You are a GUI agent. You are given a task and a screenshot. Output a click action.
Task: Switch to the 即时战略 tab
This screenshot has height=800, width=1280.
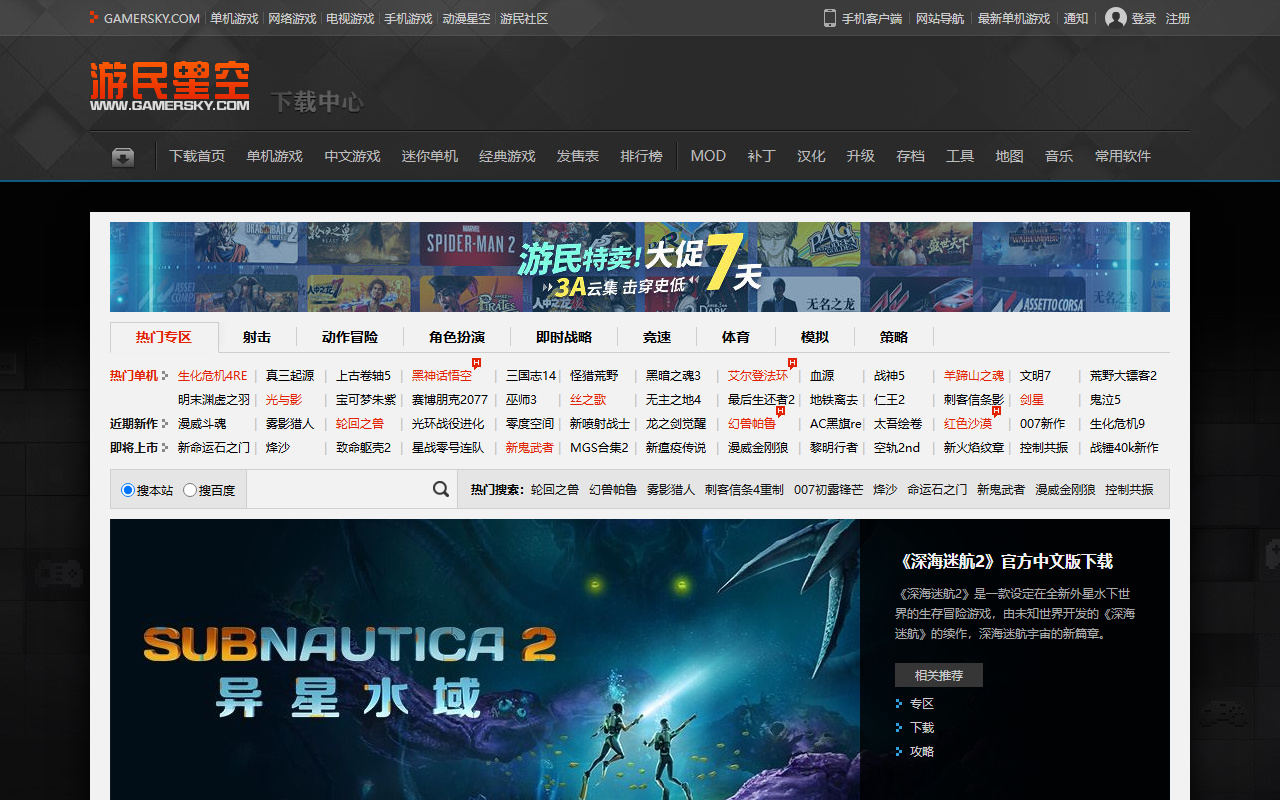564,337
